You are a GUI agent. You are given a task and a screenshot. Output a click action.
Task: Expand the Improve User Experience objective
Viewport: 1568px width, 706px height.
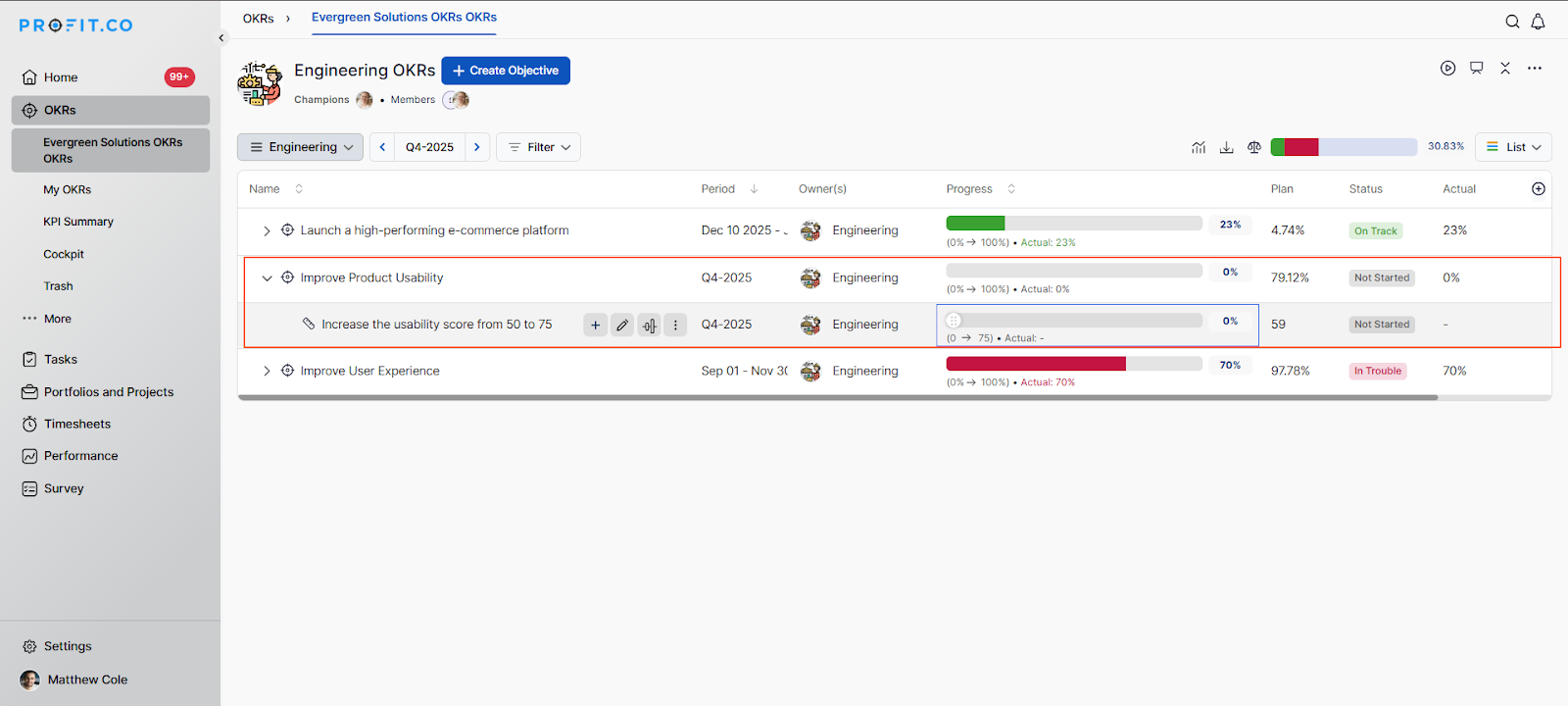point(267,371)
